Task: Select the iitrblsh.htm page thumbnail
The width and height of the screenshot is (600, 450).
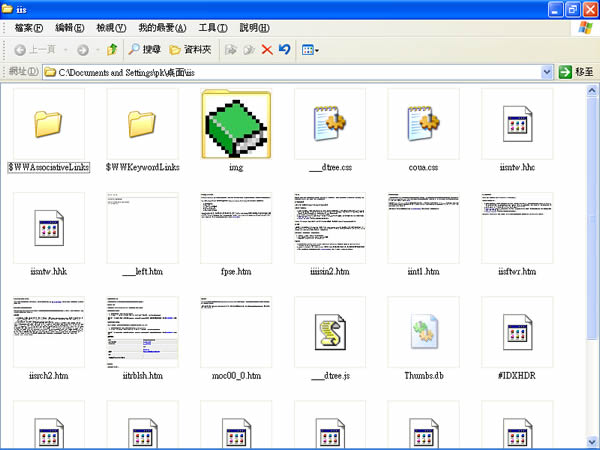Action: 142,332
